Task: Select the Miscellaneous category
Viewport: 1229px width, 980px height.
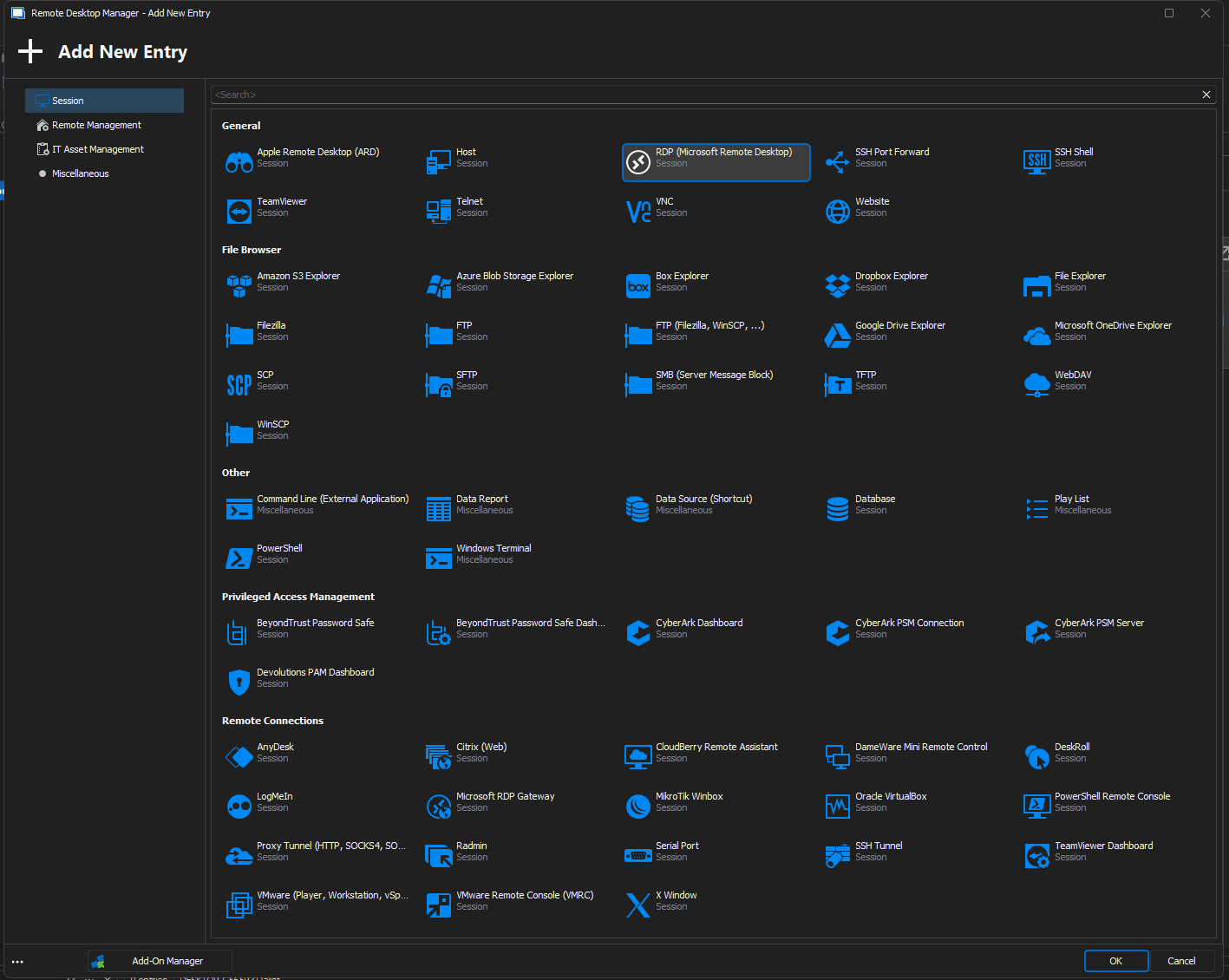Action: [x=80, y=173]
